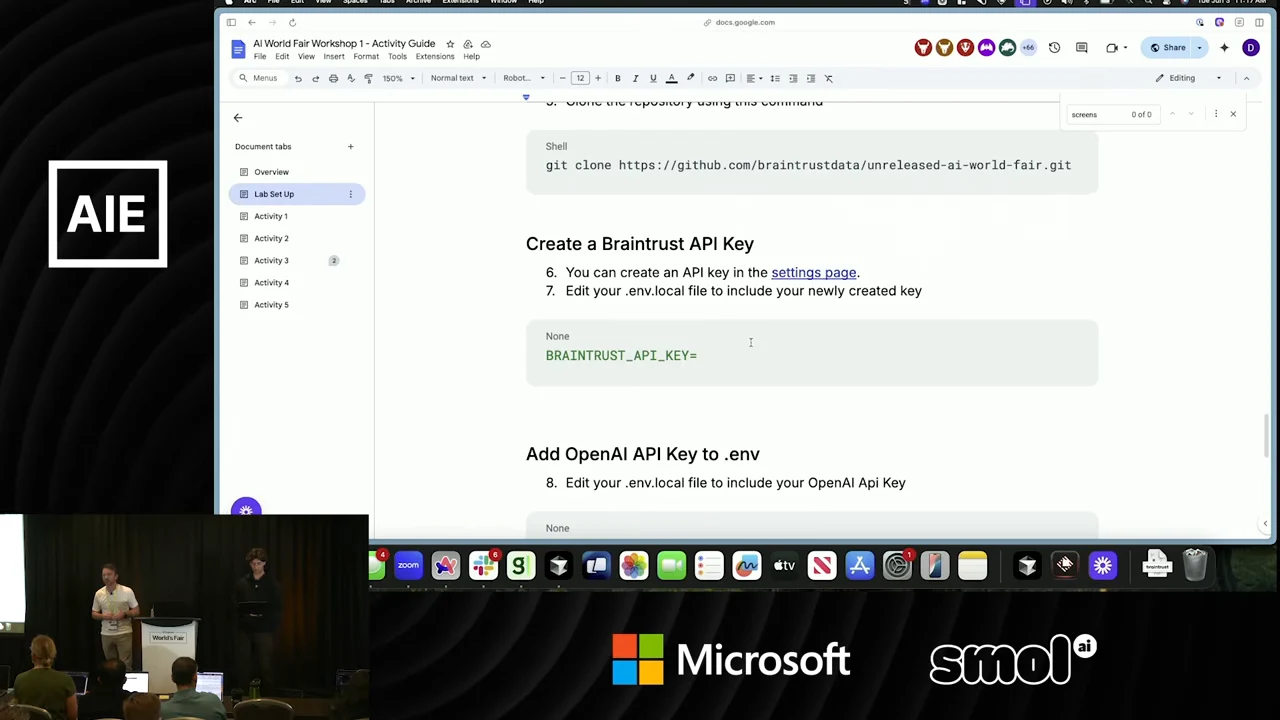Toggle underline formatting
1280x720 pixels.
[x=653, y=78]
